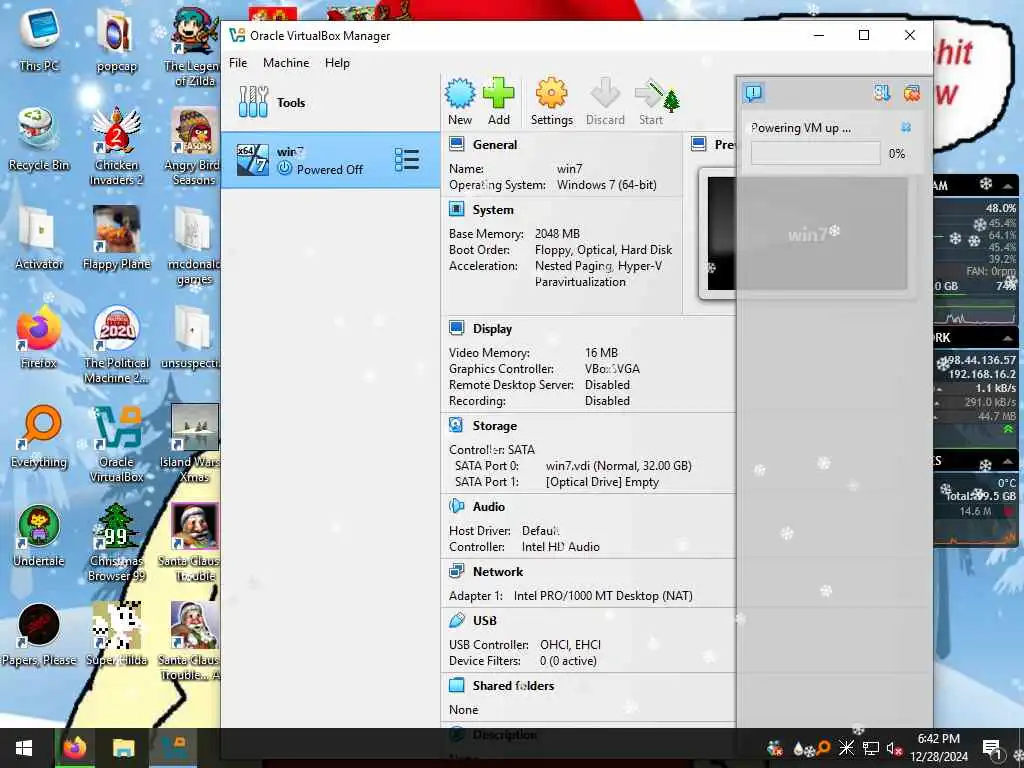Viewport: 1024px width, 768px height.
Task: Open the Flappy Plane desktop shortcut
Action: 116,238
